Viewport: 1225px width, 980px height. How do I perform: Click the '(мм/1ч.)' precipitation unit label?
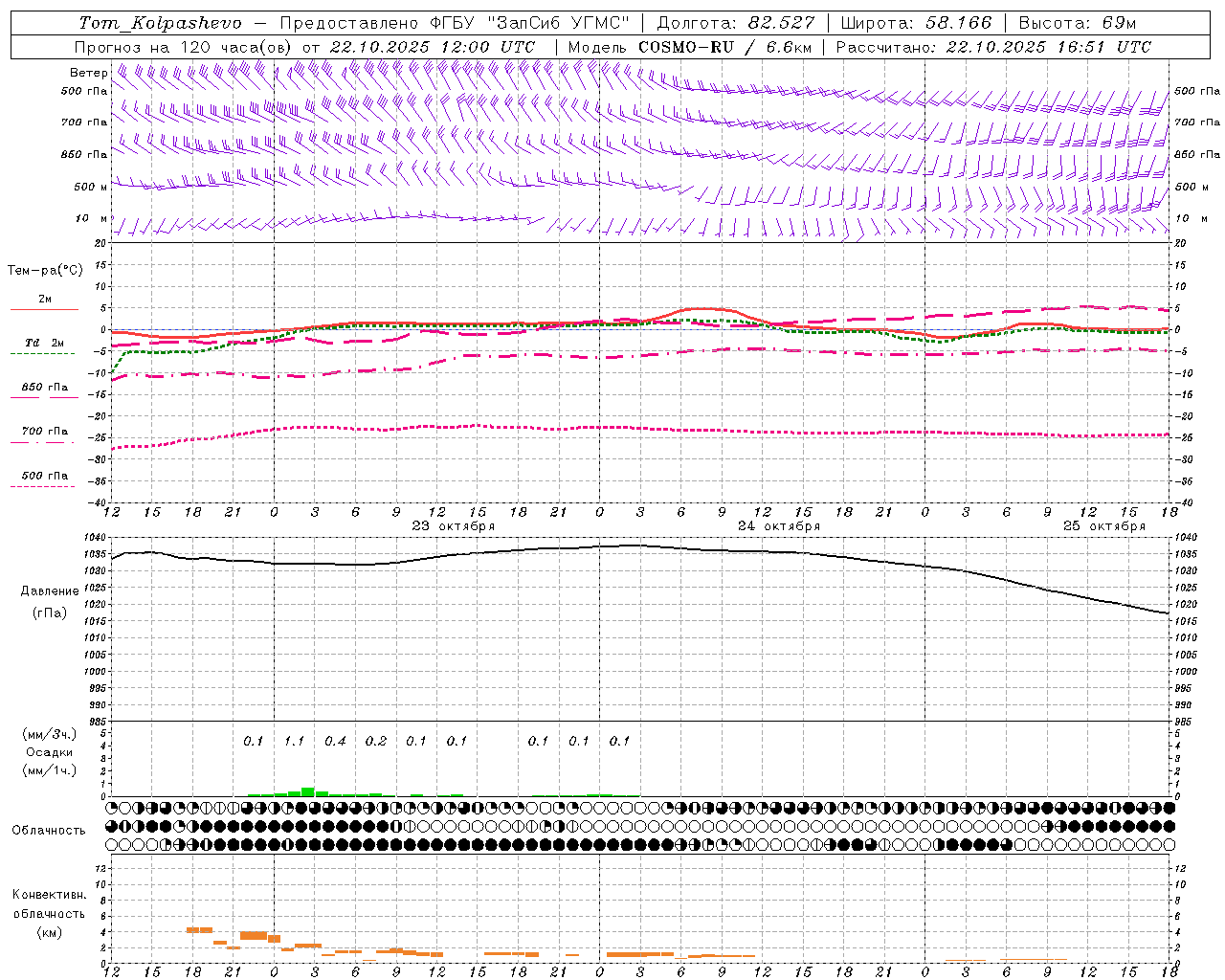pyautogui.click(x=50, y=770)
